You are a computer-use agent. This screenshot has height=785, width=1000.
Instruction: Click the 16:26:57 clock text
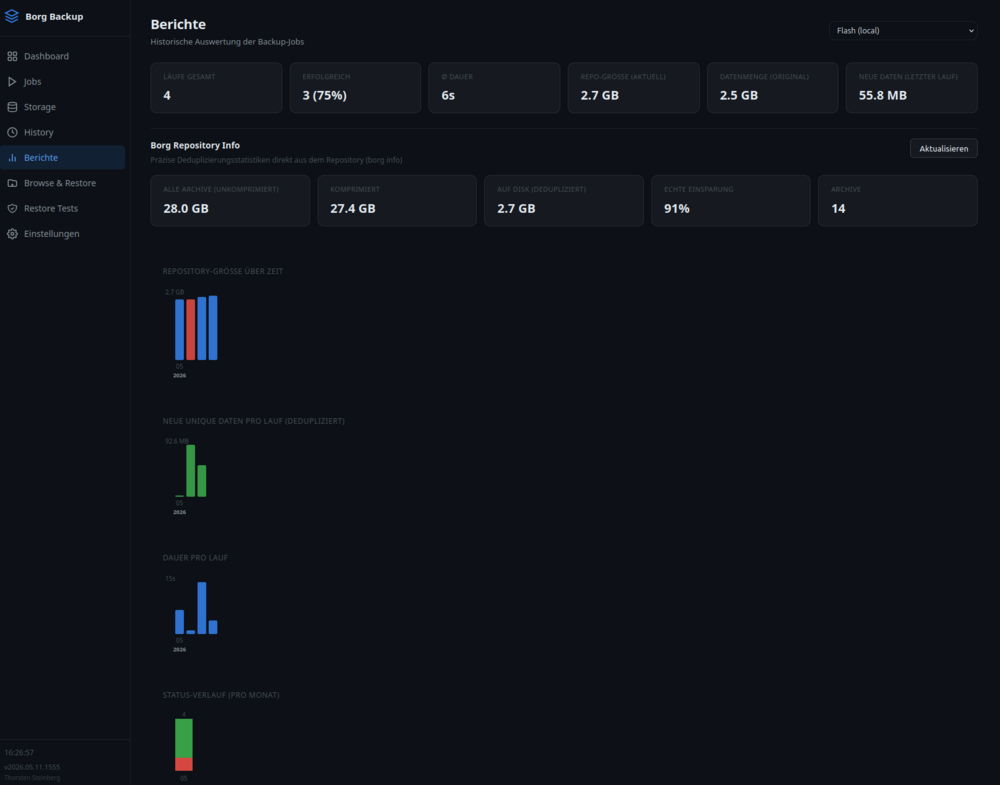click(x=19, y=752)
